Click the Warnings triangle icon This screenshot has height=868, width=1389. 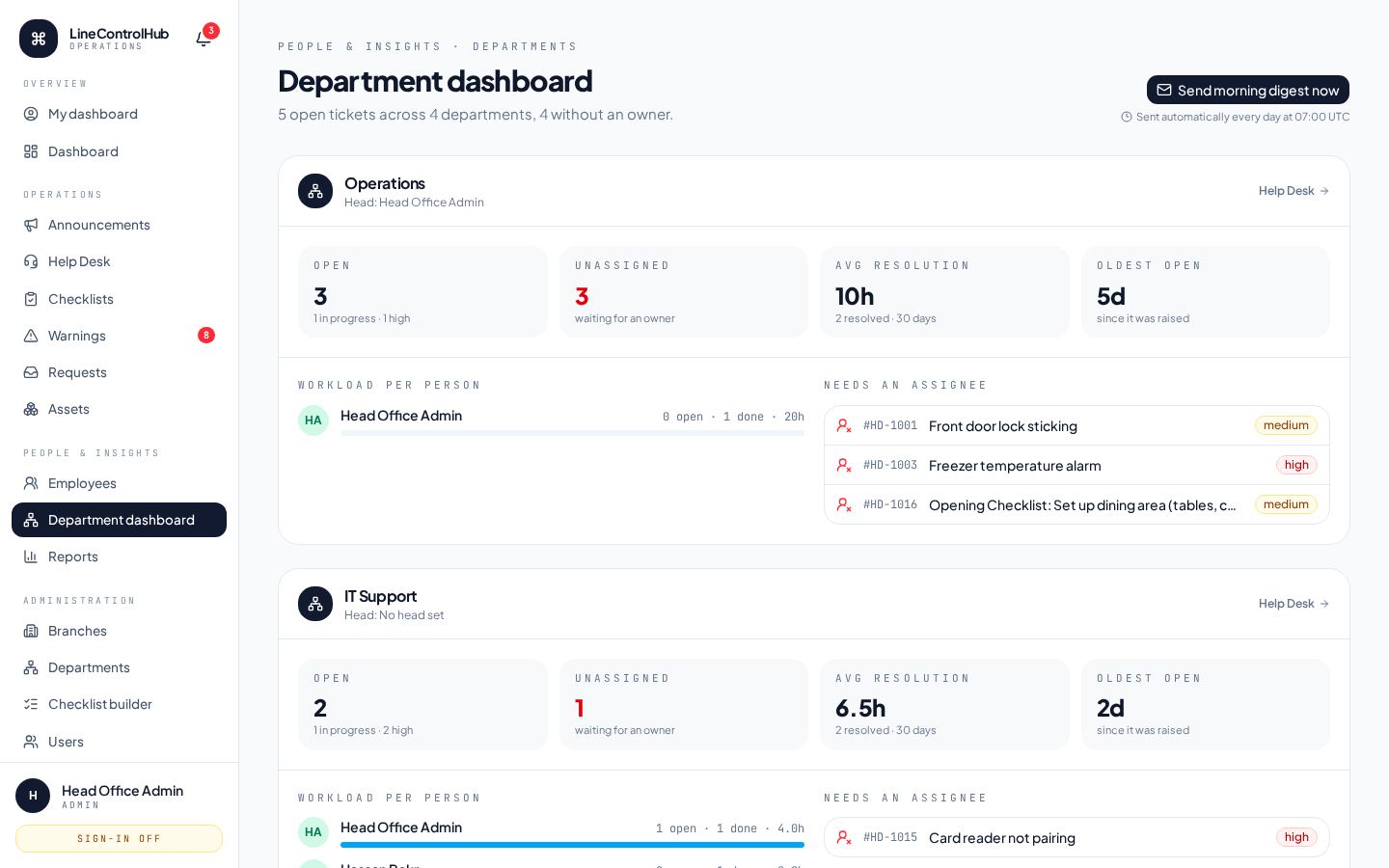pos(31,336)
